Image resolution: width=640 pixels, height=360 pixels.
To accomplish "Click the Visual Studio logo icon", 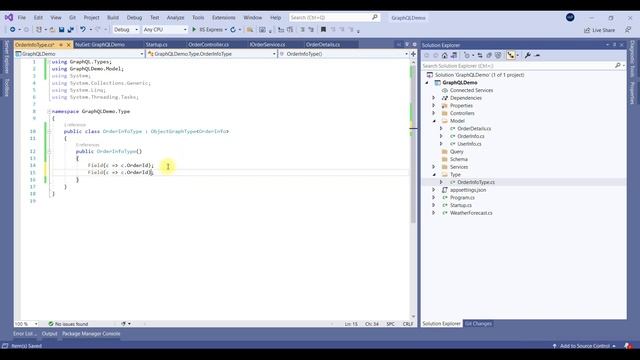I will 9,18.
